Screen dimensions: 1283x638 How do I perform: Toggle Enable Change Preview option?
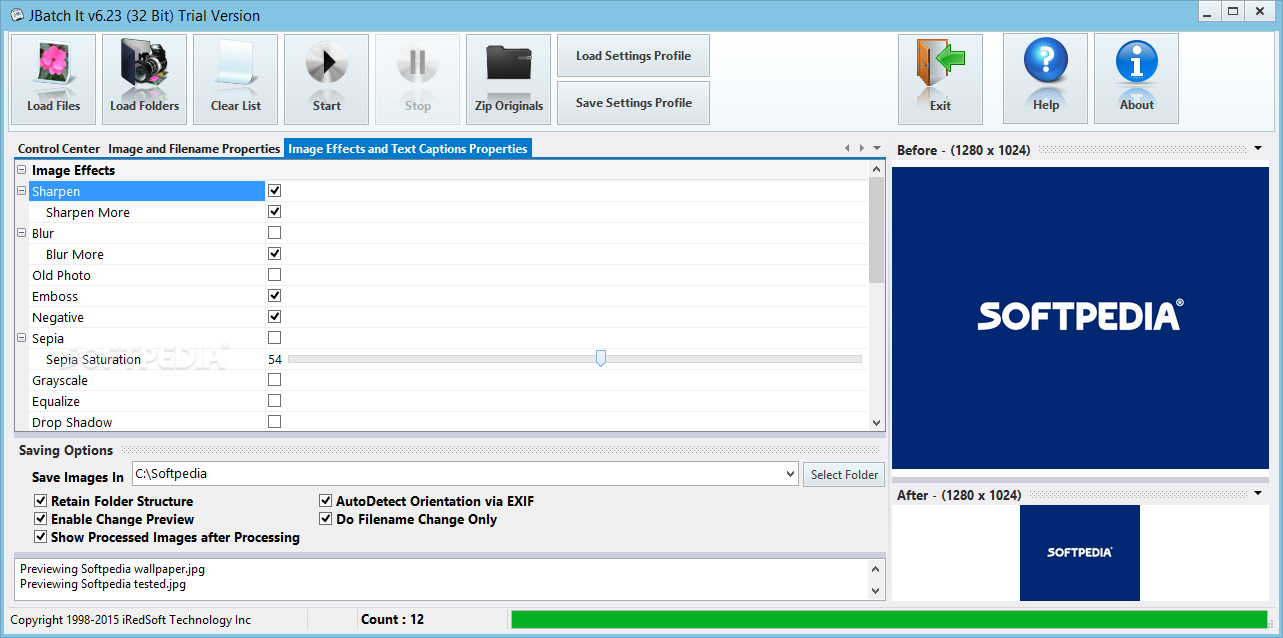(41, 519)
